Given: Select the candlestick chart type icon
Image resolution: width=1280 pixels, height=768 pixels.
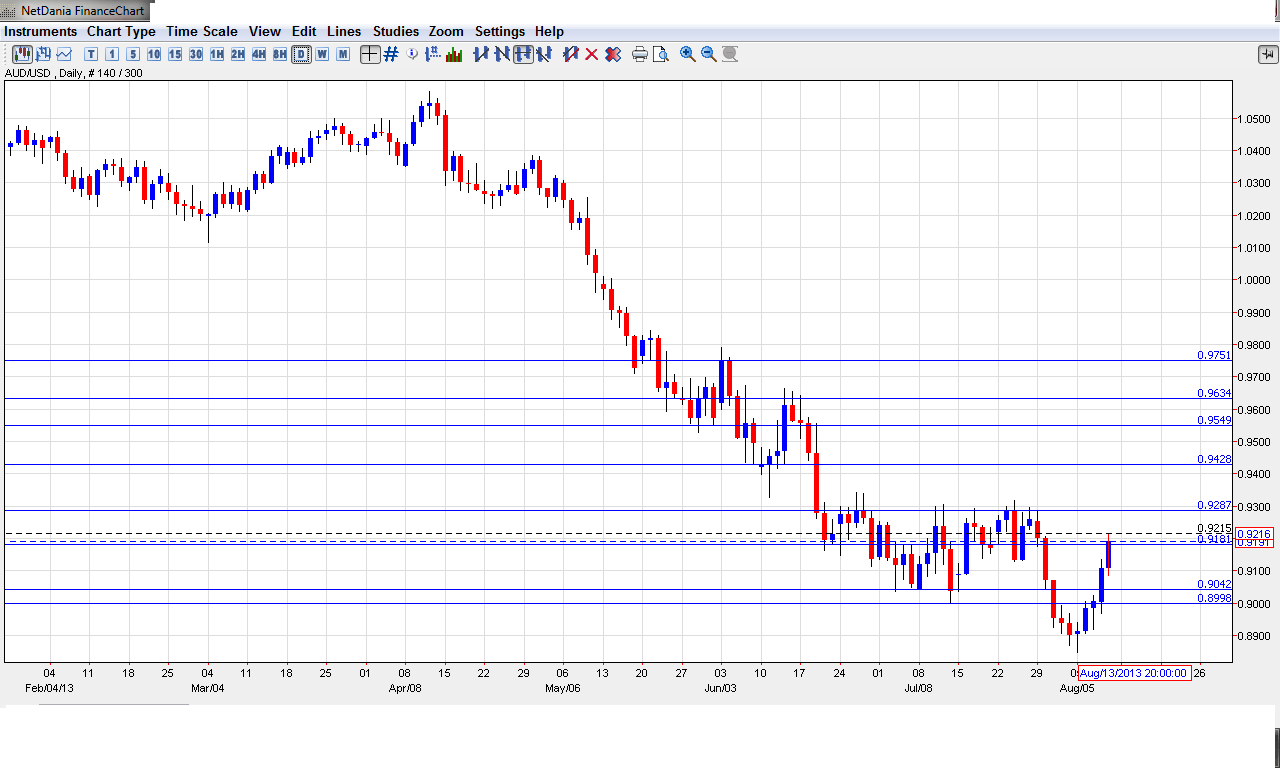Looking at the screenshot, I should click(x=22, y=54).
